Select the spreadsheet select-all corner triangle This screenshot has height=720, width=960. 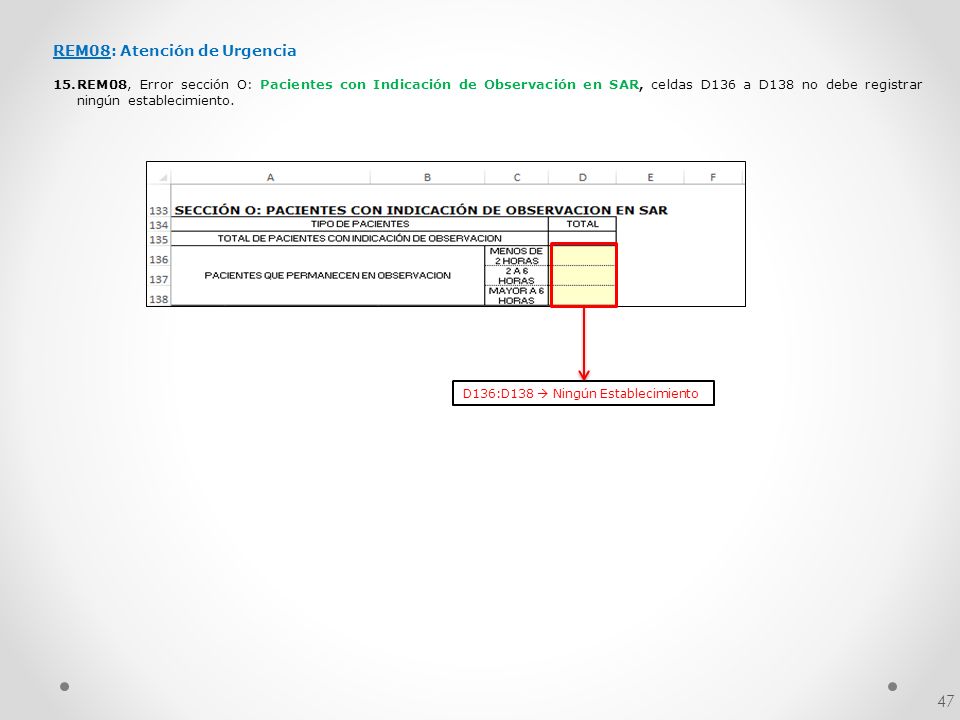(163, 178)
